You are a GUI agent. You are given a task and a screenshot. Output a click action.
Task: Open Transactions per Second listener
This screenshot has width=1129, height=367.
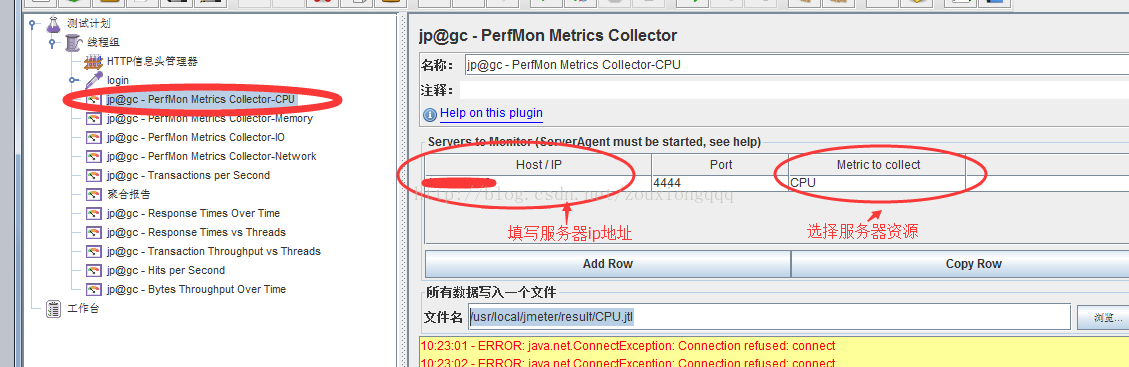pos(188,175)
